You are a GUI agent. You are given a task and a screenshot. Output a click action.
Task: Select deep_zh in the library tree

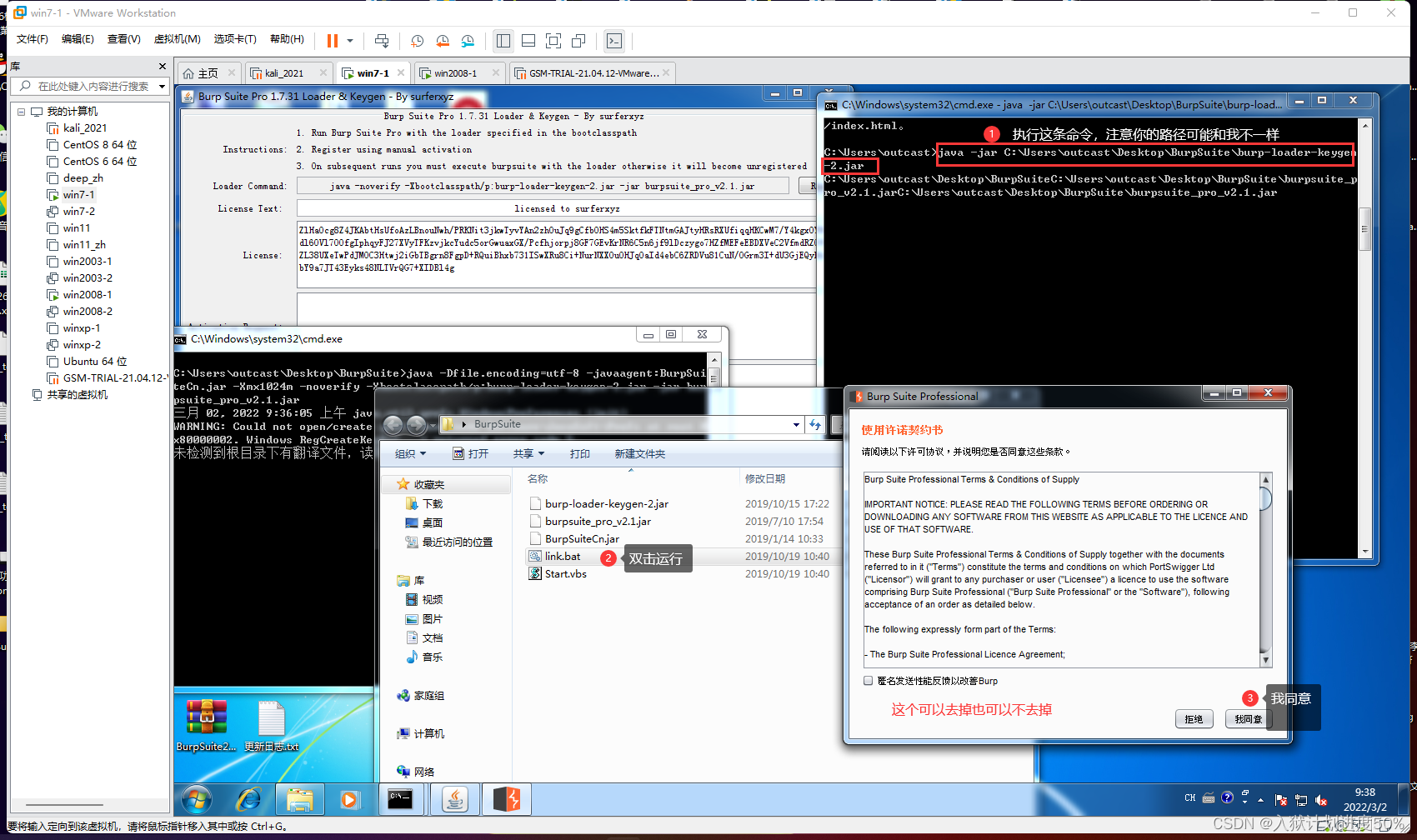[83, 177]
